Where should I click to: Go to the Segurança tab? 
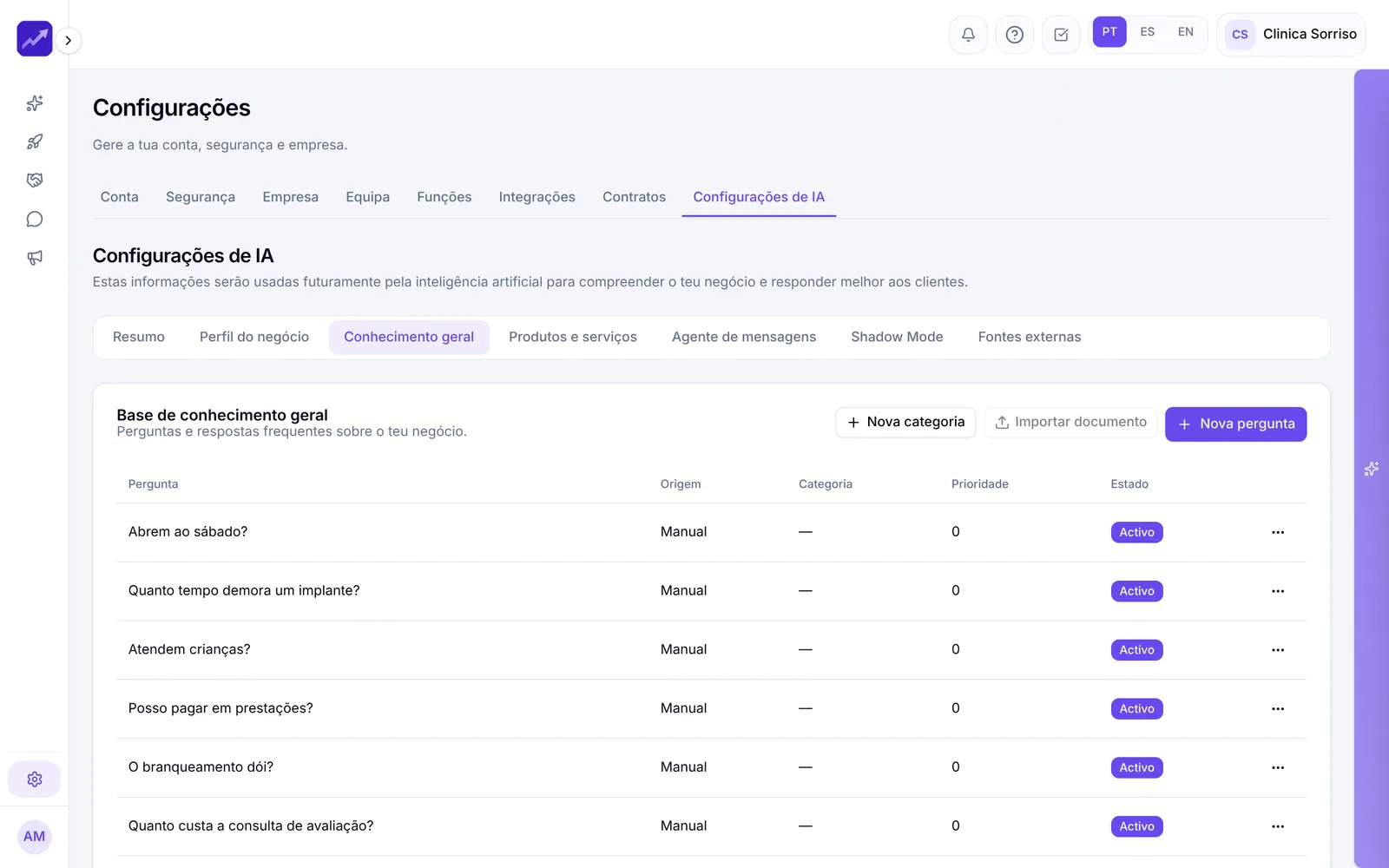tap(201, 197)
